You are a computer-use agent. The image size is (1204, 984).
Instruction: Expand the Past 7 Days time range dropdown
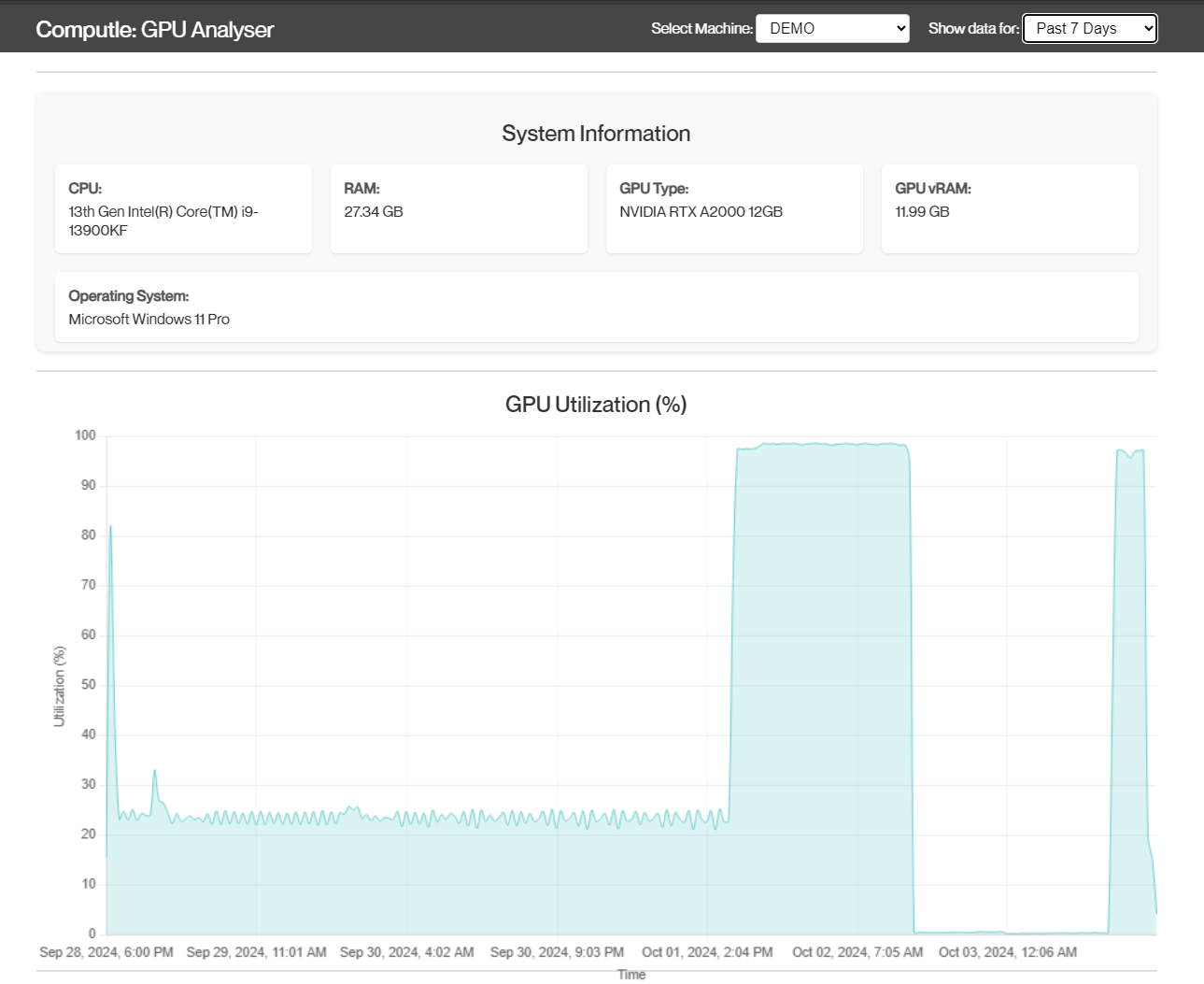pos(1089,28)
